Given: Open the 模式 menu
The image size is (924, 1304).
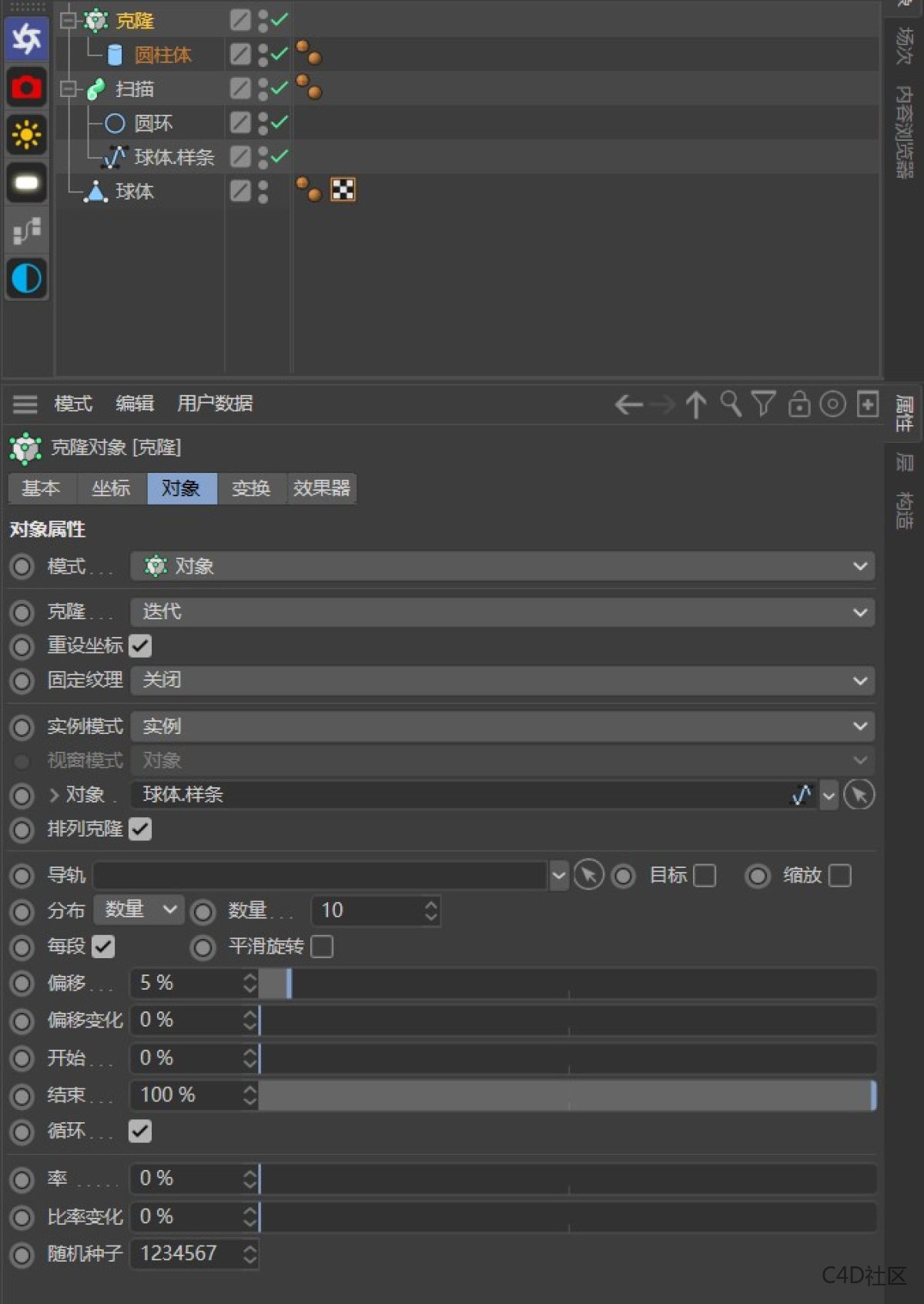Looking at the screenshot, I should point(73,404).
